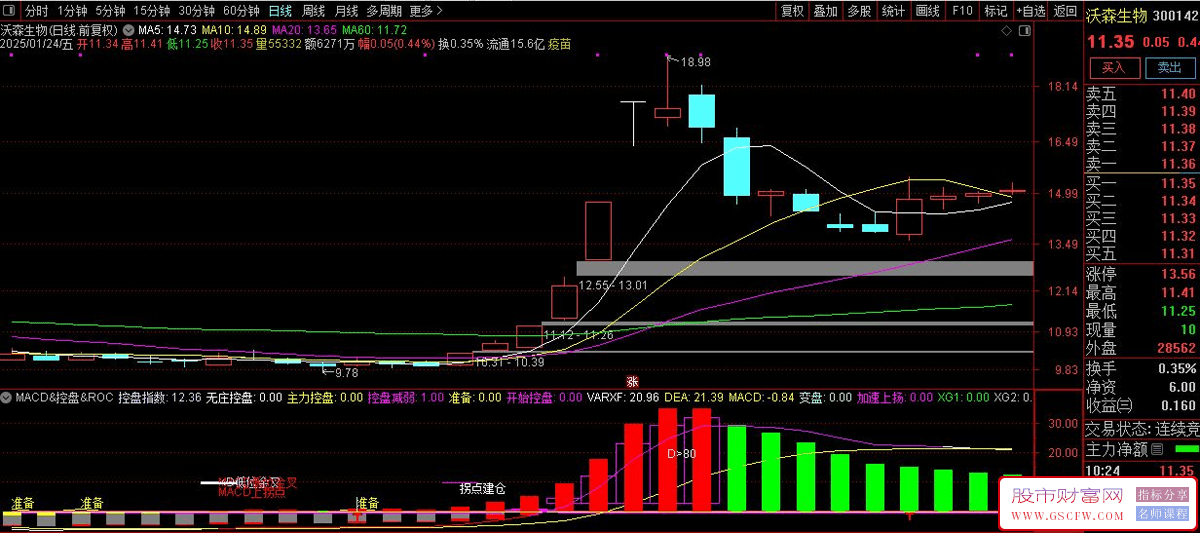Click the MA20: 13.65 indicator label
The height and width of the screenshot is (533, 1200).
click(306, 30)
